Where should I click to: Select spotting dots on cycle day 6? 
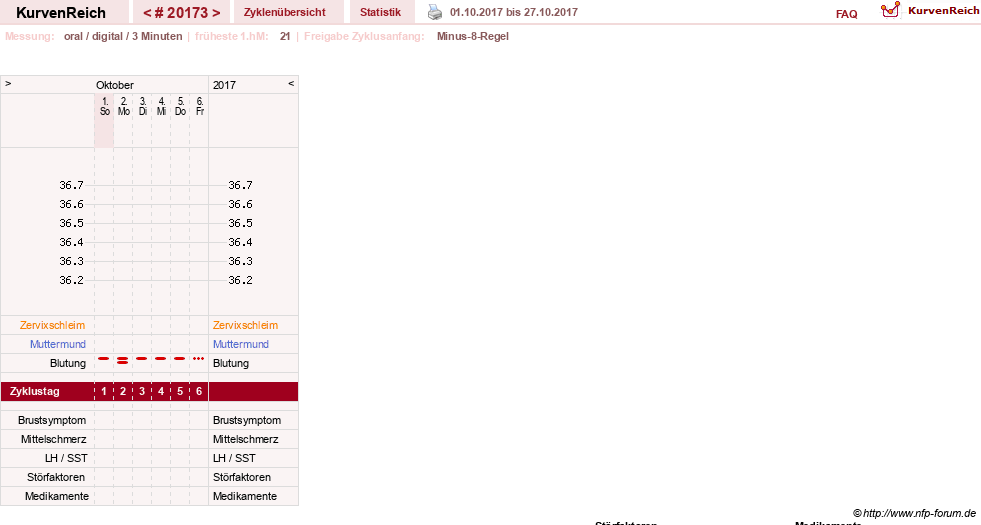pos(198,359)
